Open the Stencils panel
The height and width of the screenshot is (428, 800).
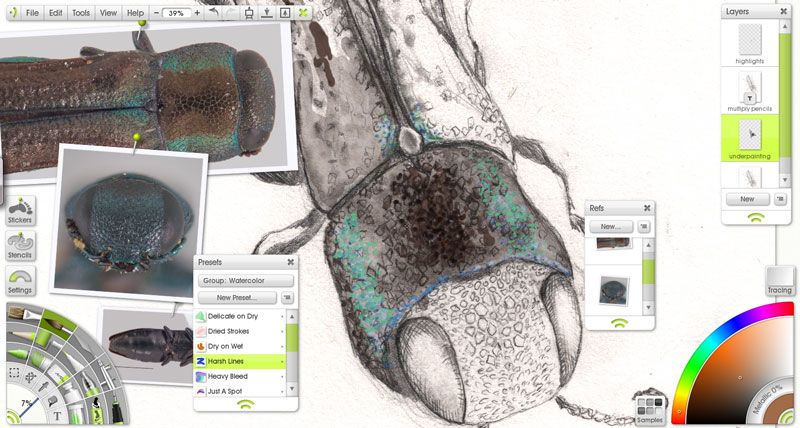click(x=20, y=245)
